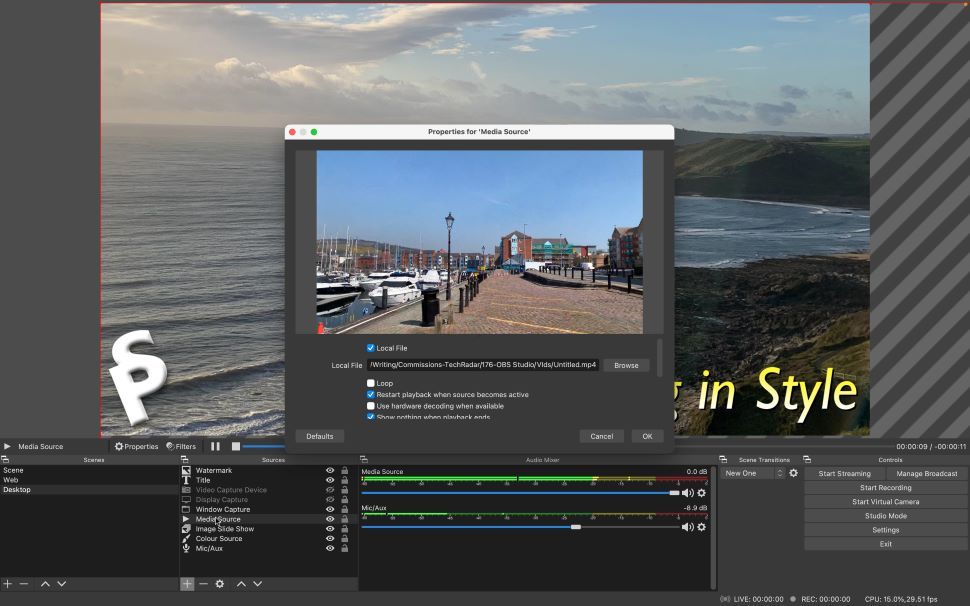Lock the Title source

click(343, 479)
